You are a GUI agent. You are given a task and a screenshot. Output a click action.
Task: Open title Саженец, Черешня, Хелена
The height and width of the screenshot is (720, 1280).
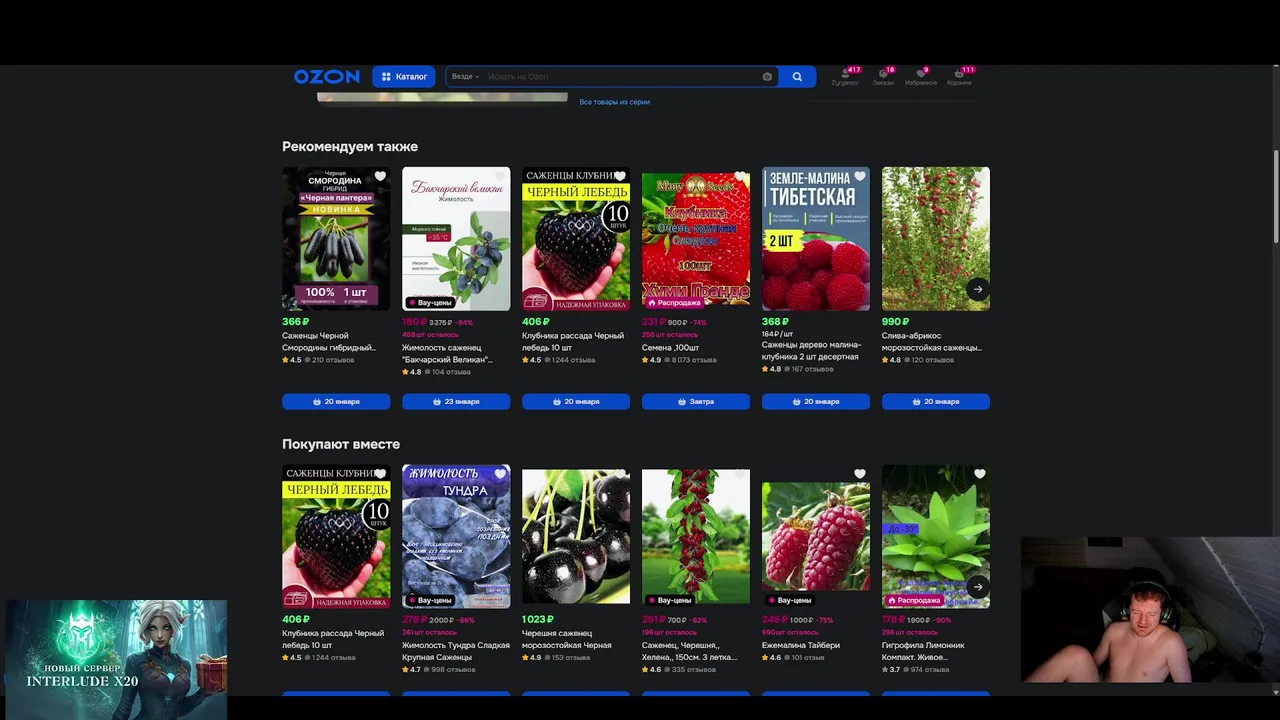[x=690, y=651]
